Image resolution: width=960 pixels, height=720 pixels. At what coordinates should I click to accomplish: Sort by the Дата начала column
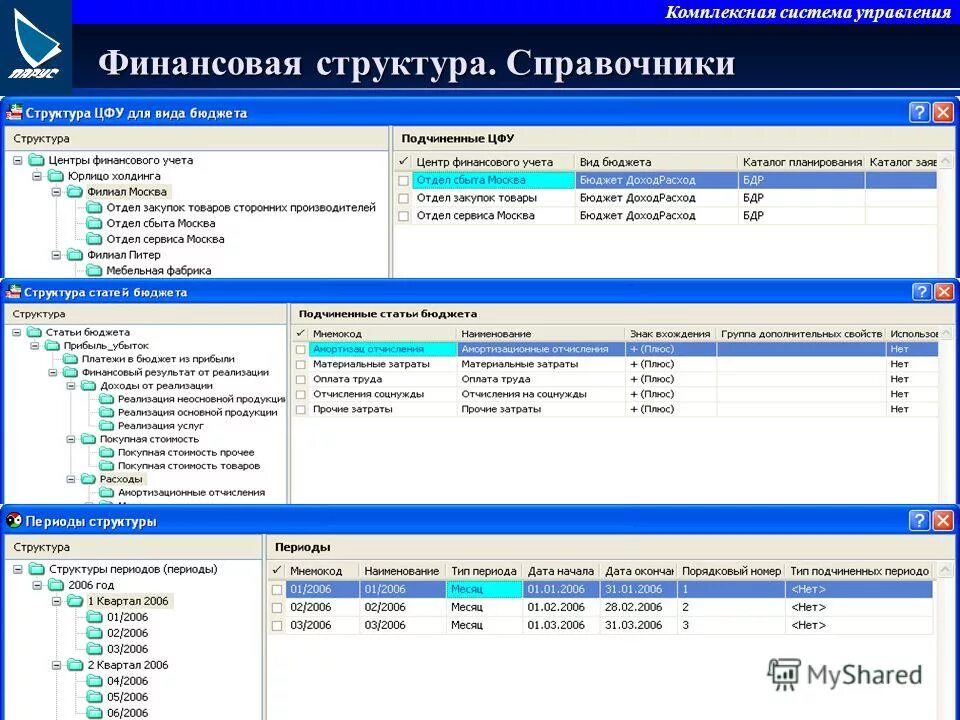[558, 571]
